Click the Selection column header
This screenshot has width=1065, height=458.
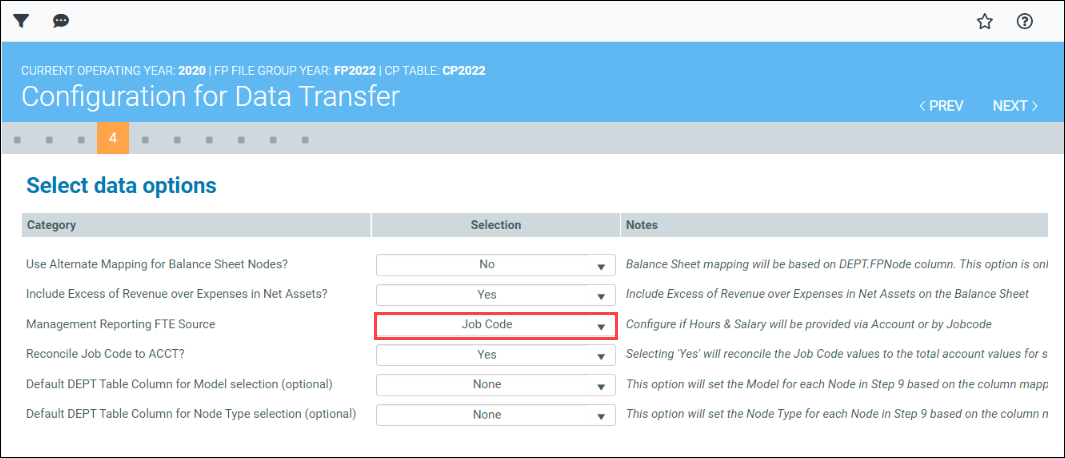(x=496, y=225)
